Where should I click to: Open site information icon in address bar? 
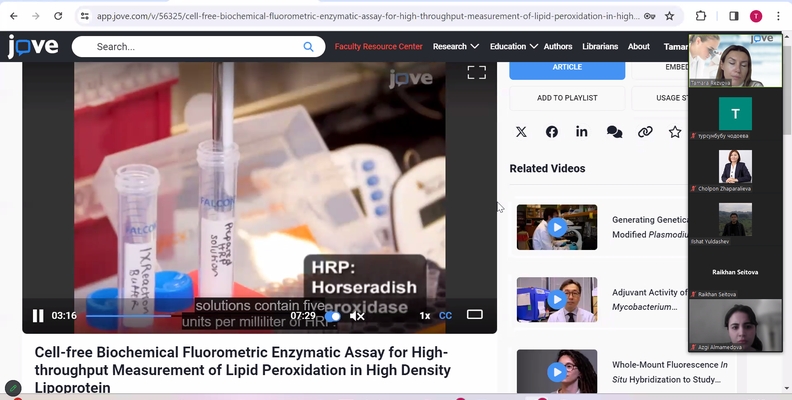click(x=84, y=16)
